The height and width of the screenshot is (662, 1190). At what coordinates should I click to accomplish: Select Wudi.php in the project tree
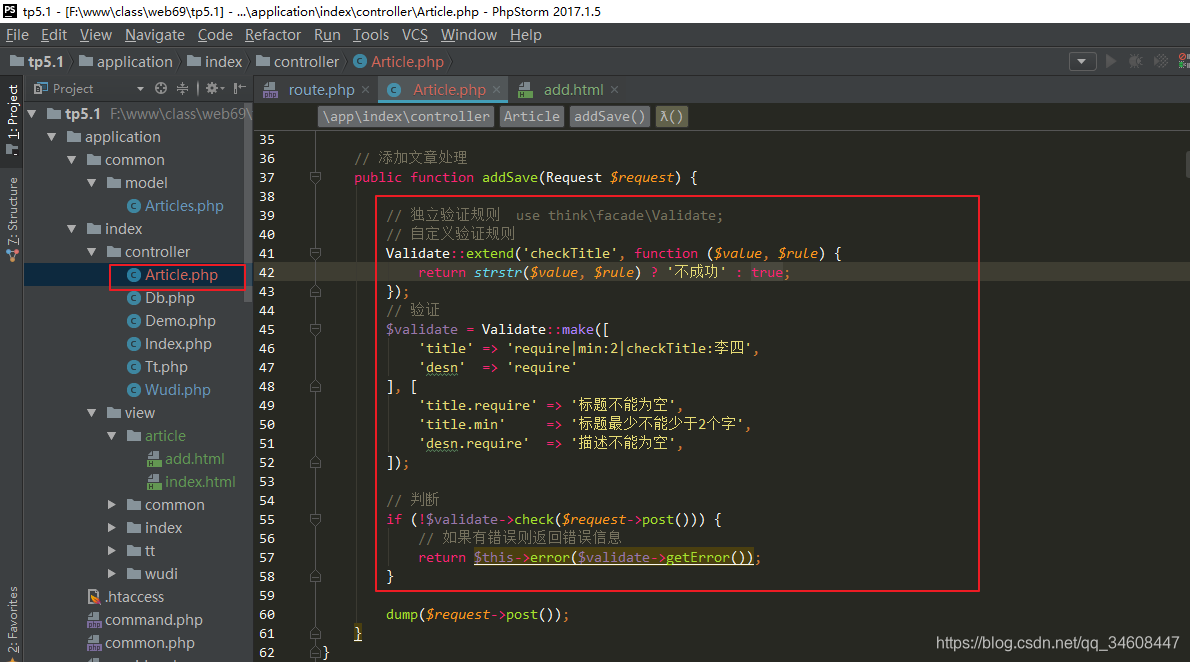pyautogui.click(x=168, y=389)
